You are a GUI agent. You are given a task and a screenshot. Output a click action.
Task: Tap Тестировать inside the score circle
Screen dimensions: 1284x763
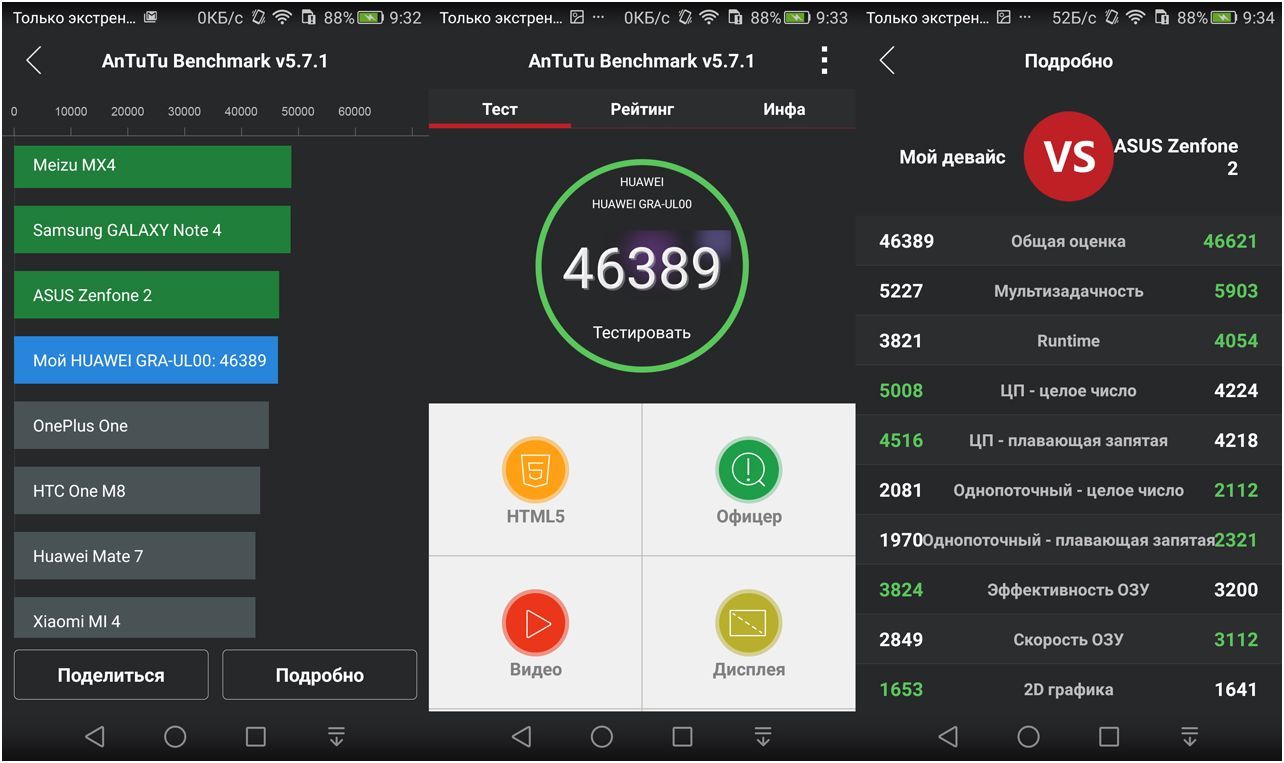pos(641,333)
